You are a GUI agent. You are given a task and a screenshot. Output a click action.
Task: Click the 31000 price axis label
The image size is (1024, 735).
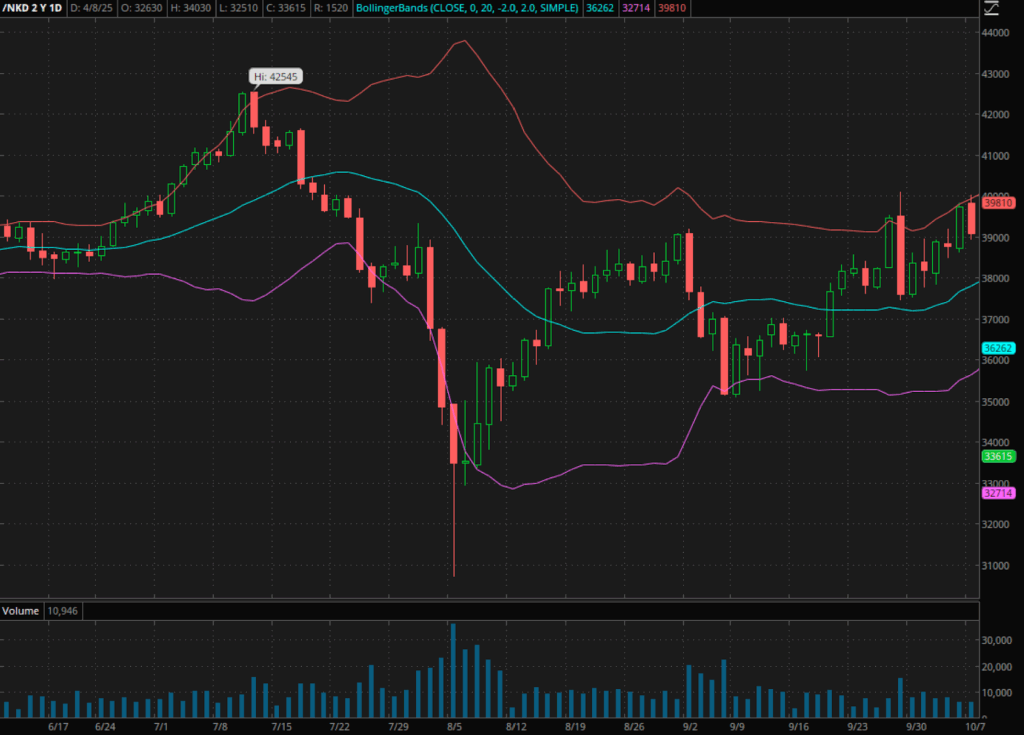click(996, 566)
